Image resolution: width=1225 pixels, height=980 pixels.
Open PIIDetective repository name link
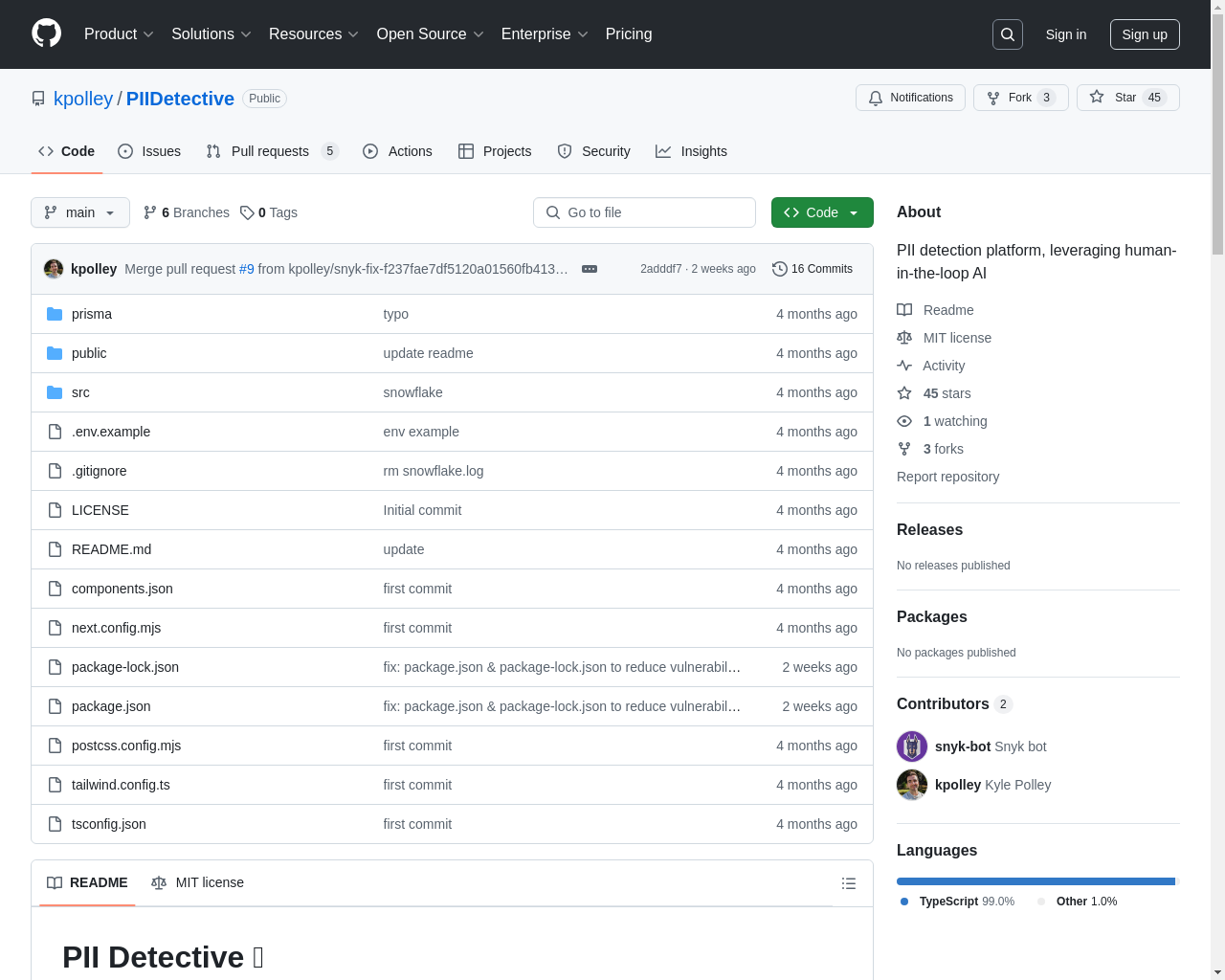180,99
